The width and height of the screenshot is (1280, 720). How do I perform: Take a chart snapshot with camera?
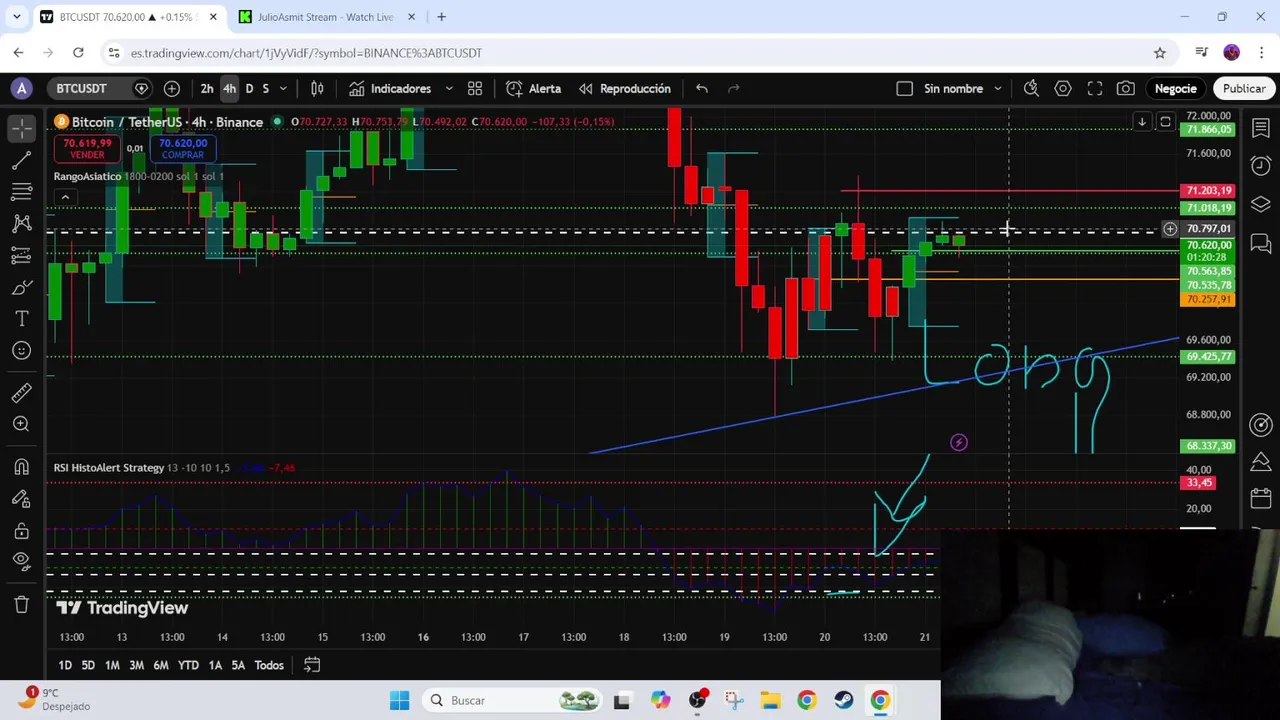click(1126, 88)
